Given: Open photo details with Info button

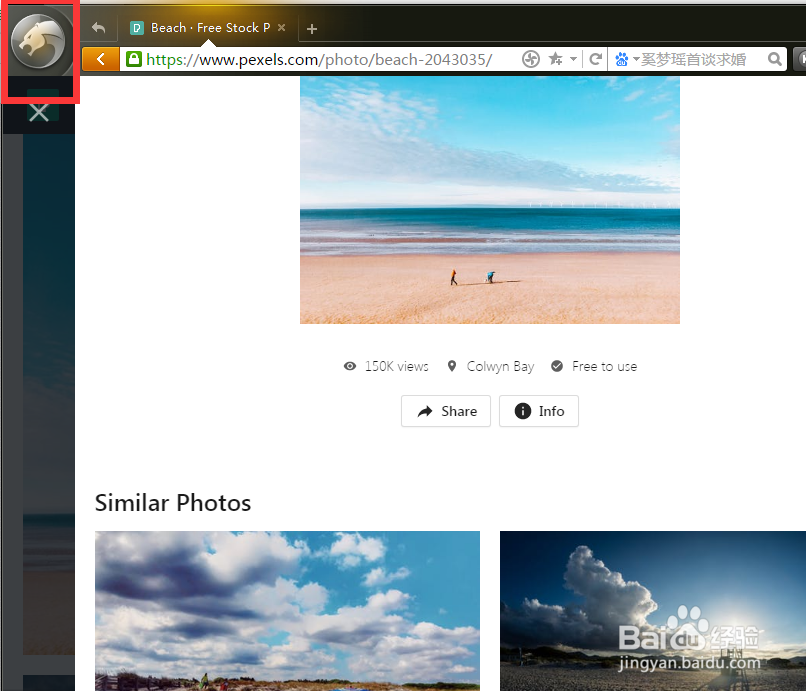Looking at the screenshot, I should click(539, 411).
